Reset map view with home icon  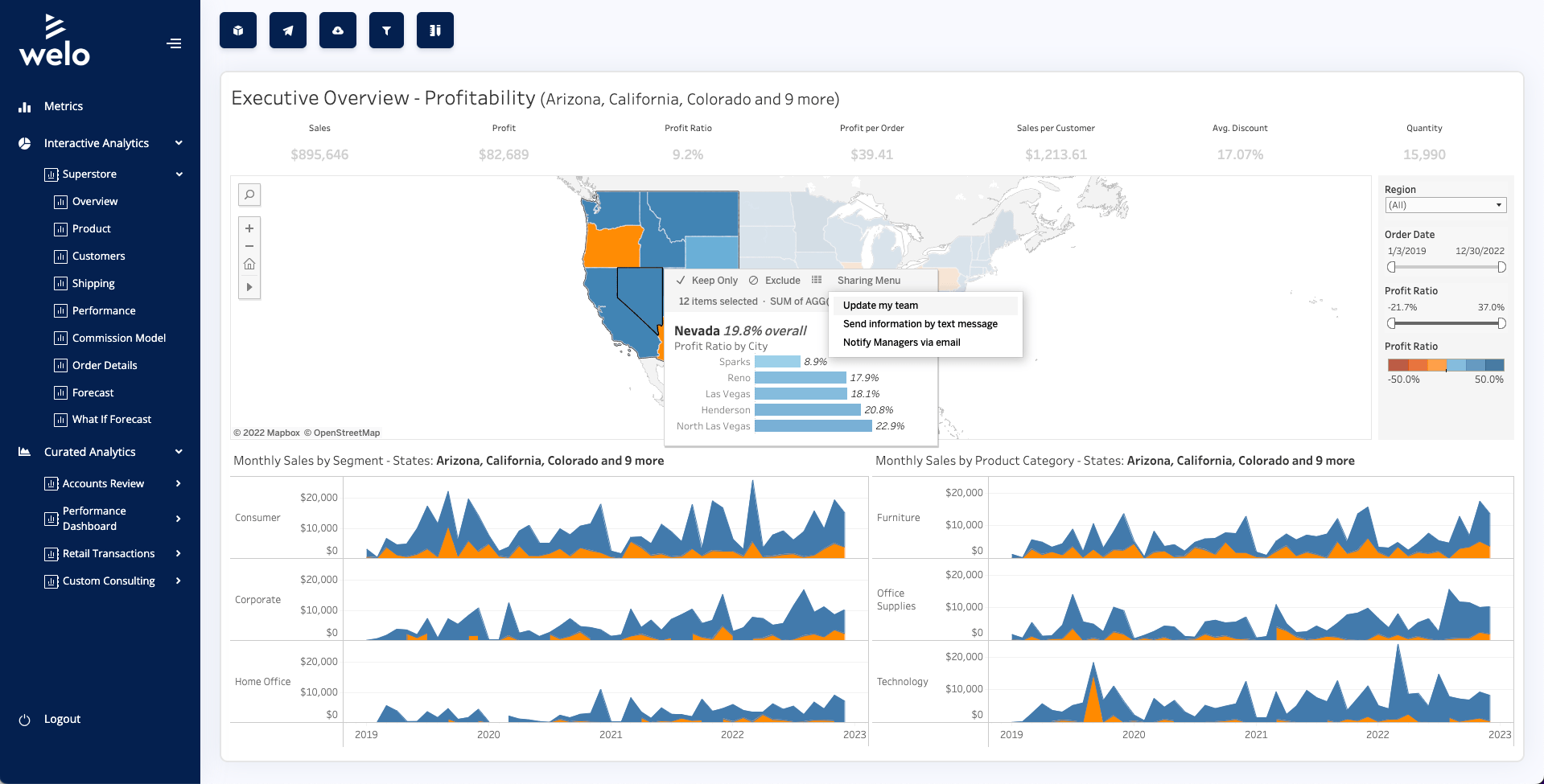(249, 265)
